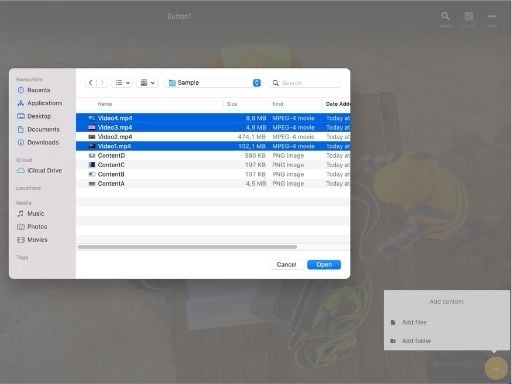This screenshot has width=512, height=384.
Task: Open the group-by options dropdown
Action: (147, 83)
